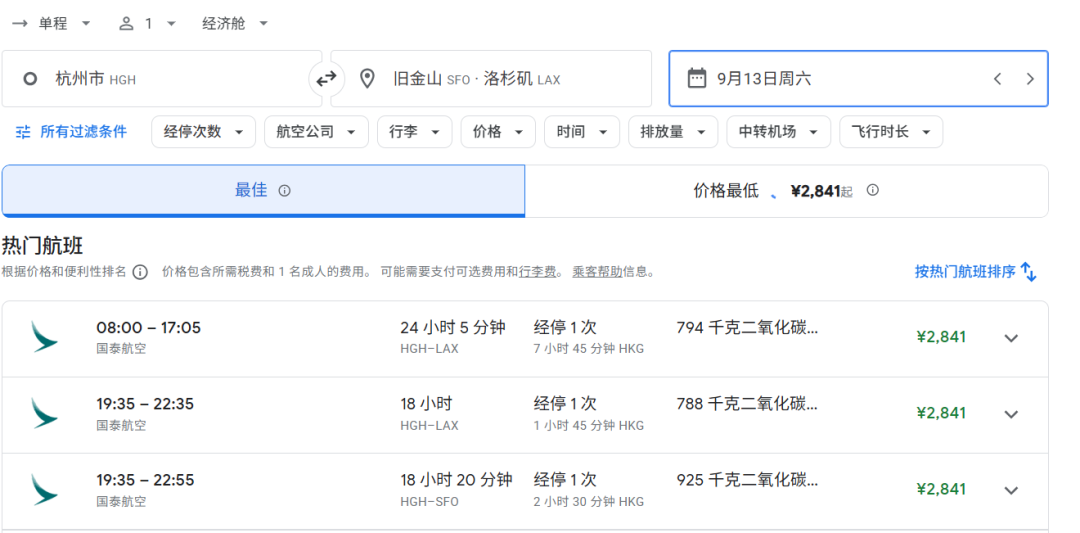Viewport: 1080px width, 533px height.
Task: Open the 单程 trip type dropdown
Action: [x=52, y=23]
